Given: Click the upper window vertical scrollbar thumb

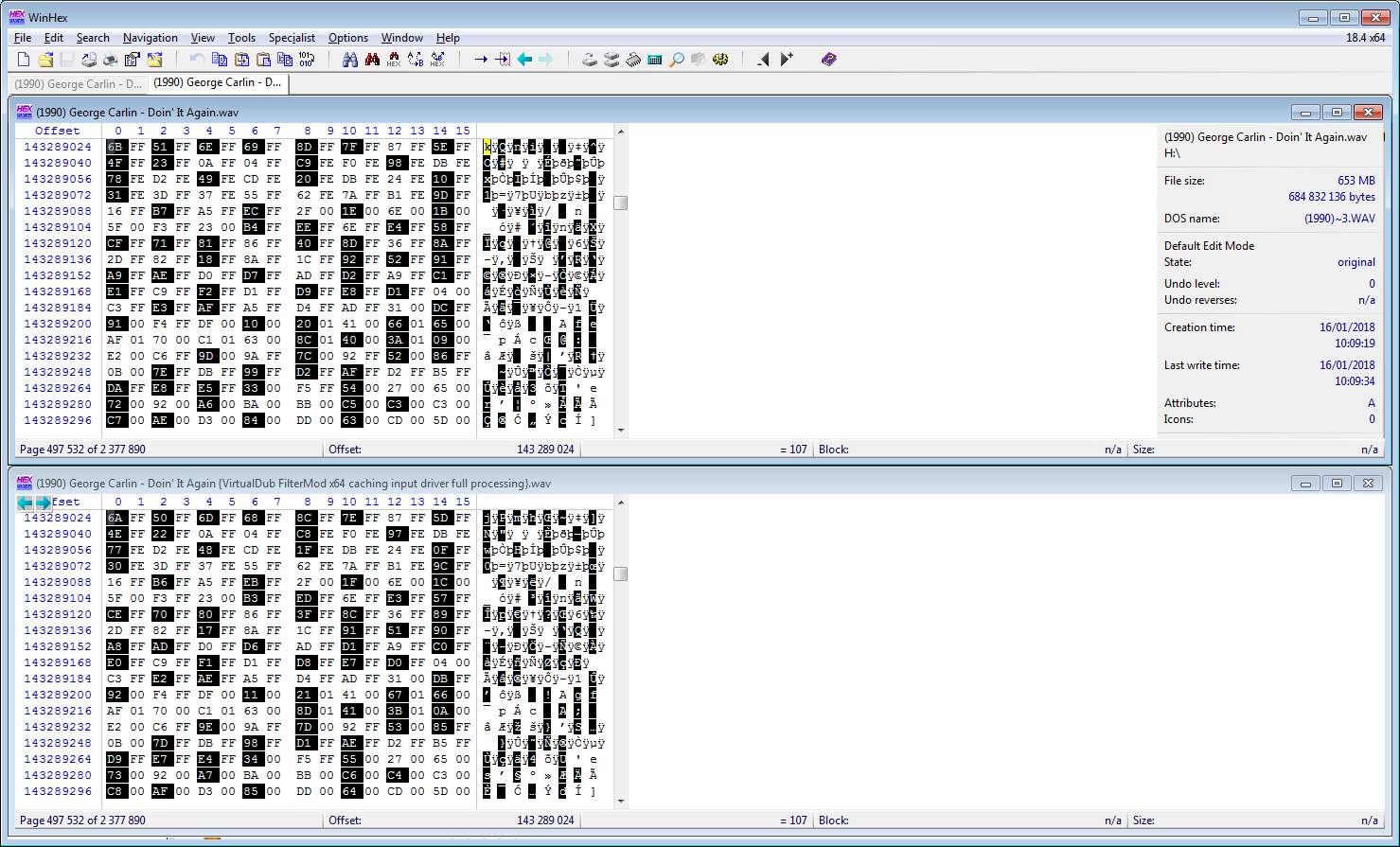Looking at the screenshot, I should (x=621, y=203).
